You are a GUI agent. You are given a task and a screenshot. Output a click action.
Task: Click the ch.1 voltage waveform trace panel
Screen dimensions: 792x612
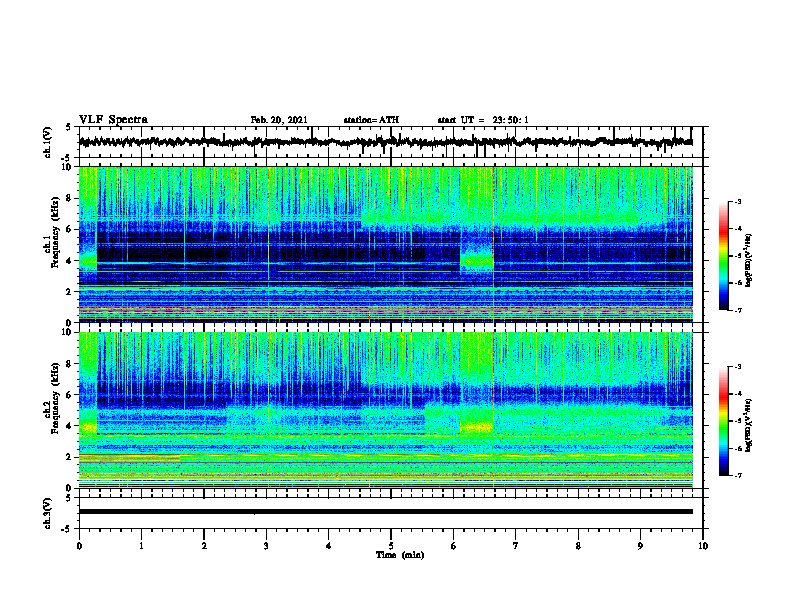pos(391,142)
